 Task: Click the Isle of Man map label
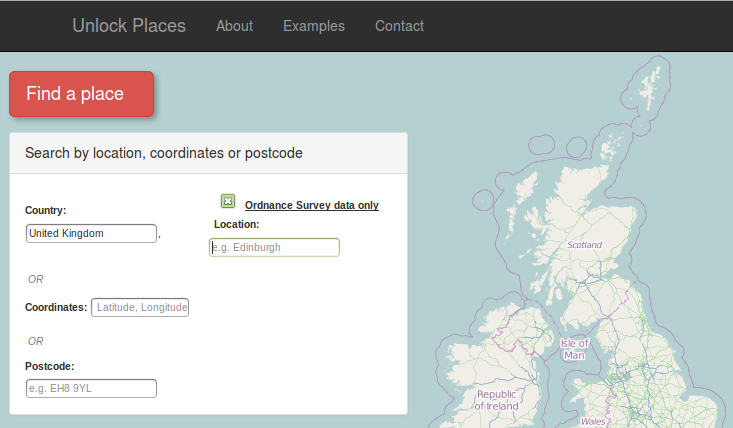(574, 349)
